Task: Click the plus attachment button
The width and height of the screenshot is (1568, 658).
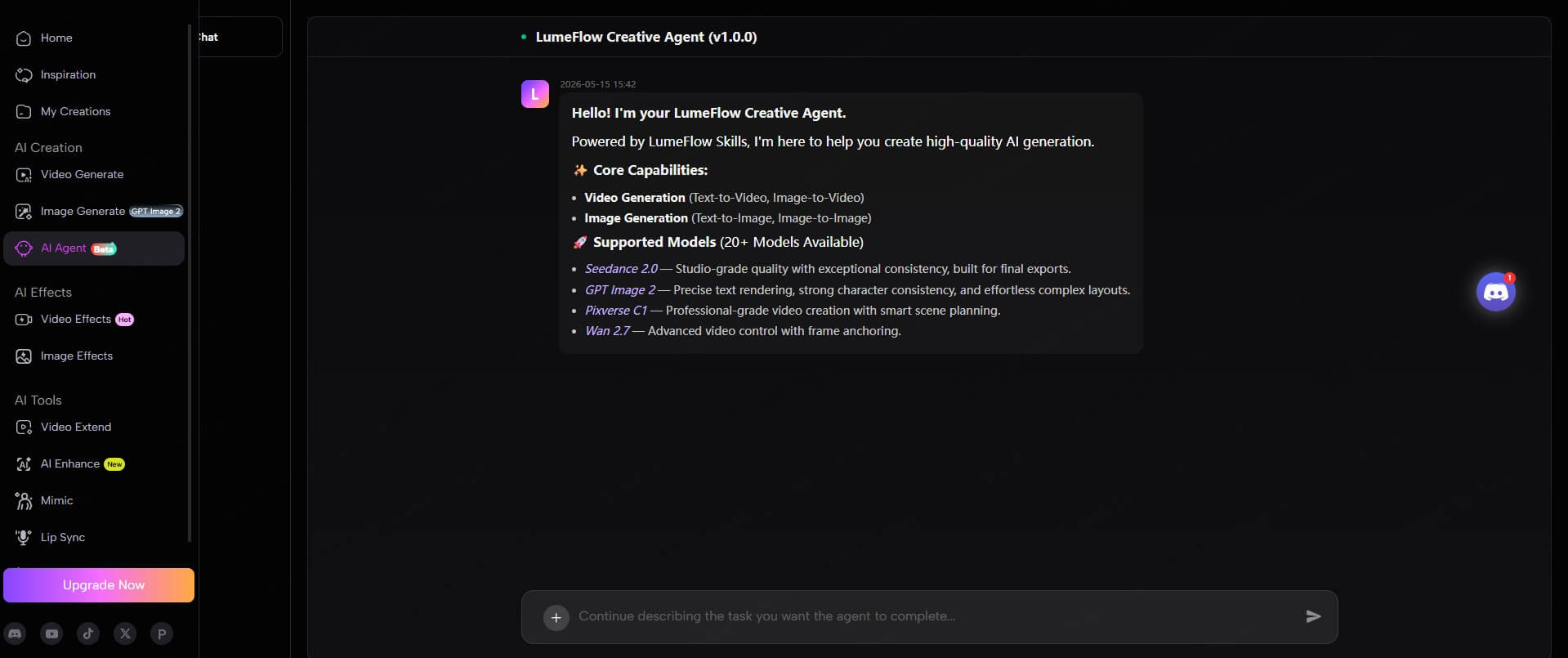Action: 556,617
